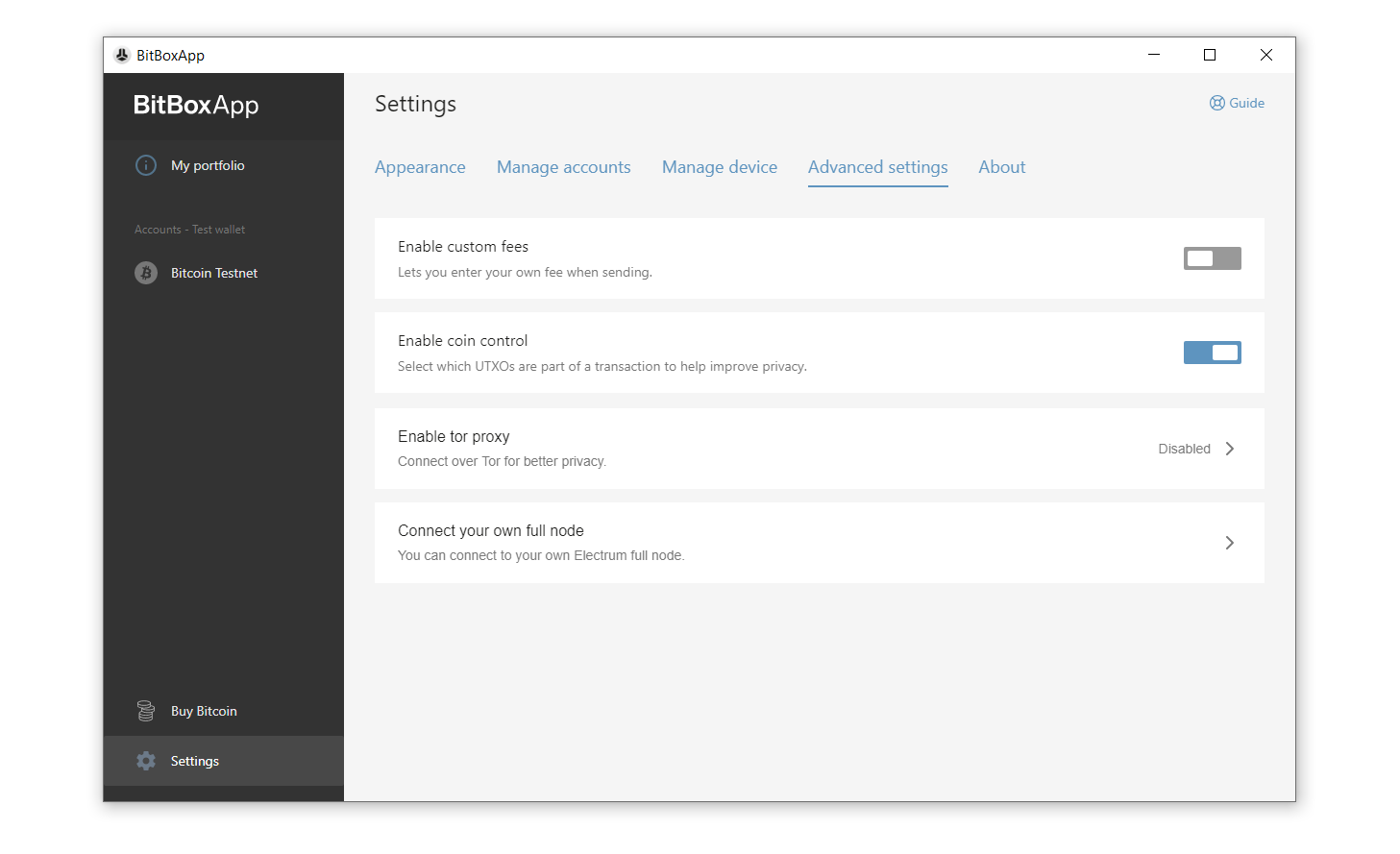Click the Disabled status text
Screen dimensions: 1400x854
pyautogui.click(x=1184, y=449)
